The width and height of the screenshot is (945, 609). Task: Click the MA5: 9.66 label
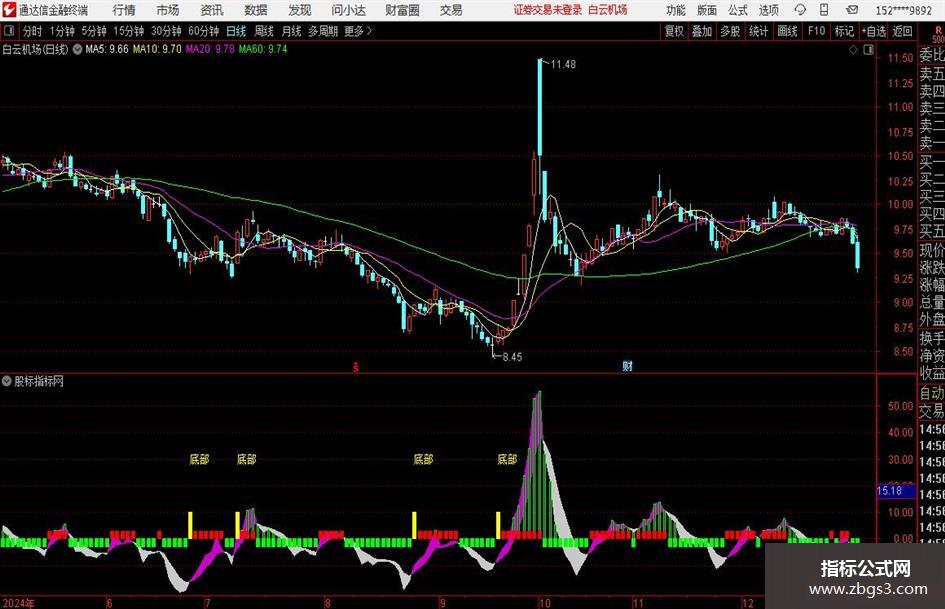[x=107, y=49]
